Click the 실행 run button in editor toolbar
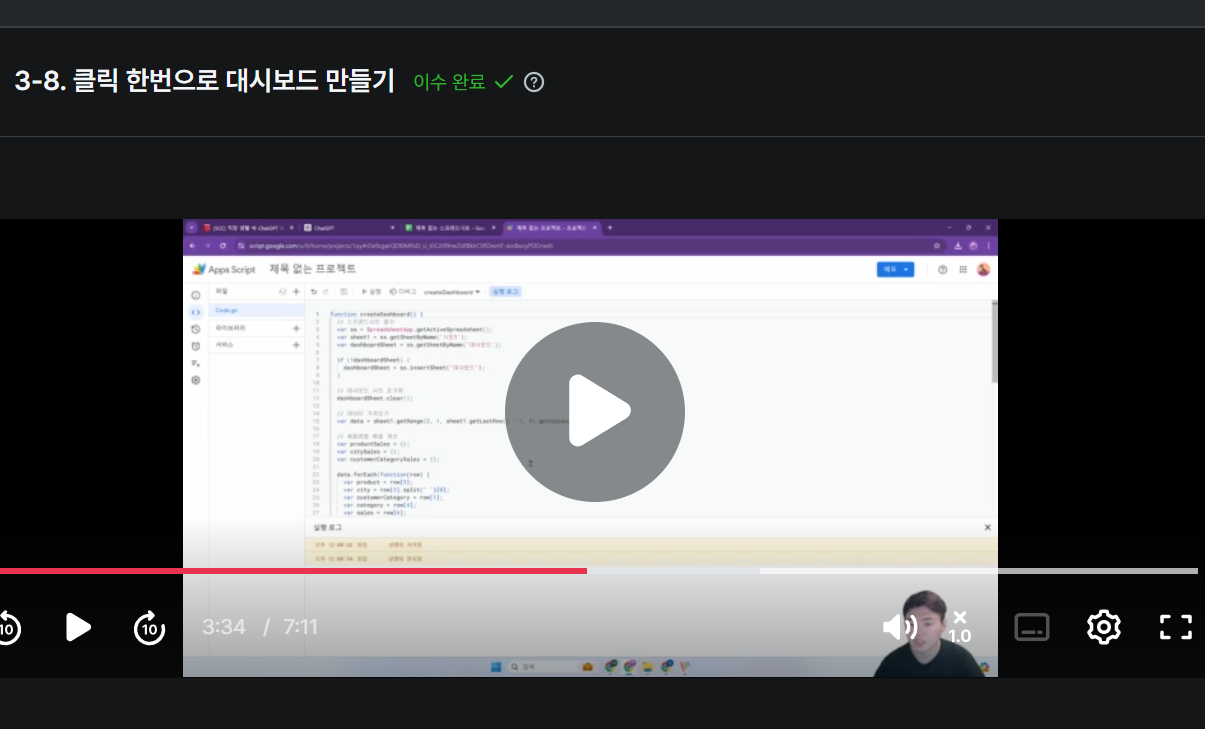Viewport: 1205px width, 729px height. pos(371,292)
